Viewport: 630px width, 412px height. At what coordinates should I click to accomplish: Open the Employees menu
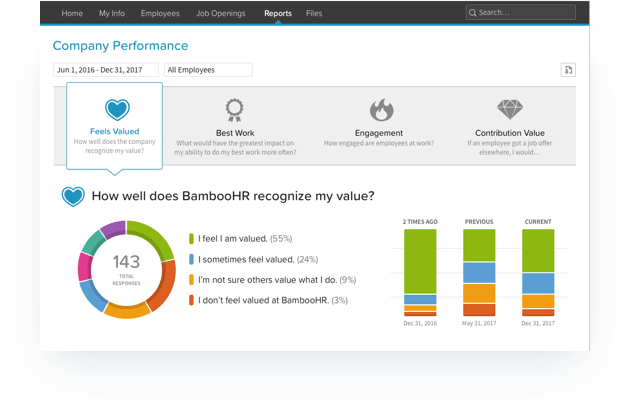[160, 13]
